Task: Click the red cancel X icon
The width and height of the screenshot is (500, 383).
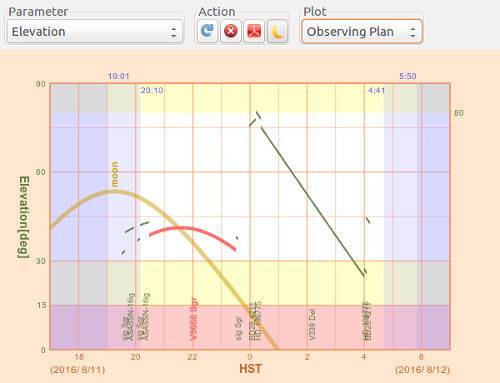Action: [230, 31]
